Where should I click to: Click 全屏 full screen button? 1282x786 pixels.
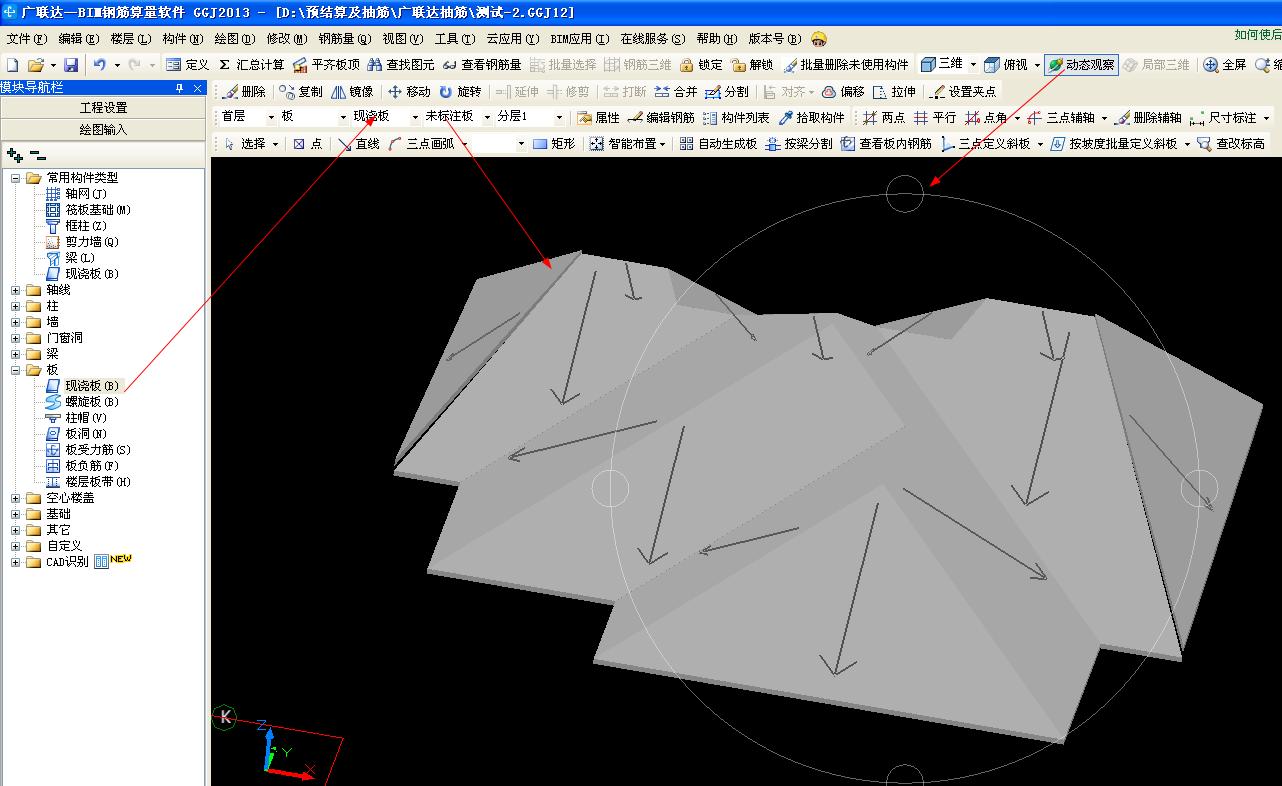pyautogui.click(x=1225, y=64)
